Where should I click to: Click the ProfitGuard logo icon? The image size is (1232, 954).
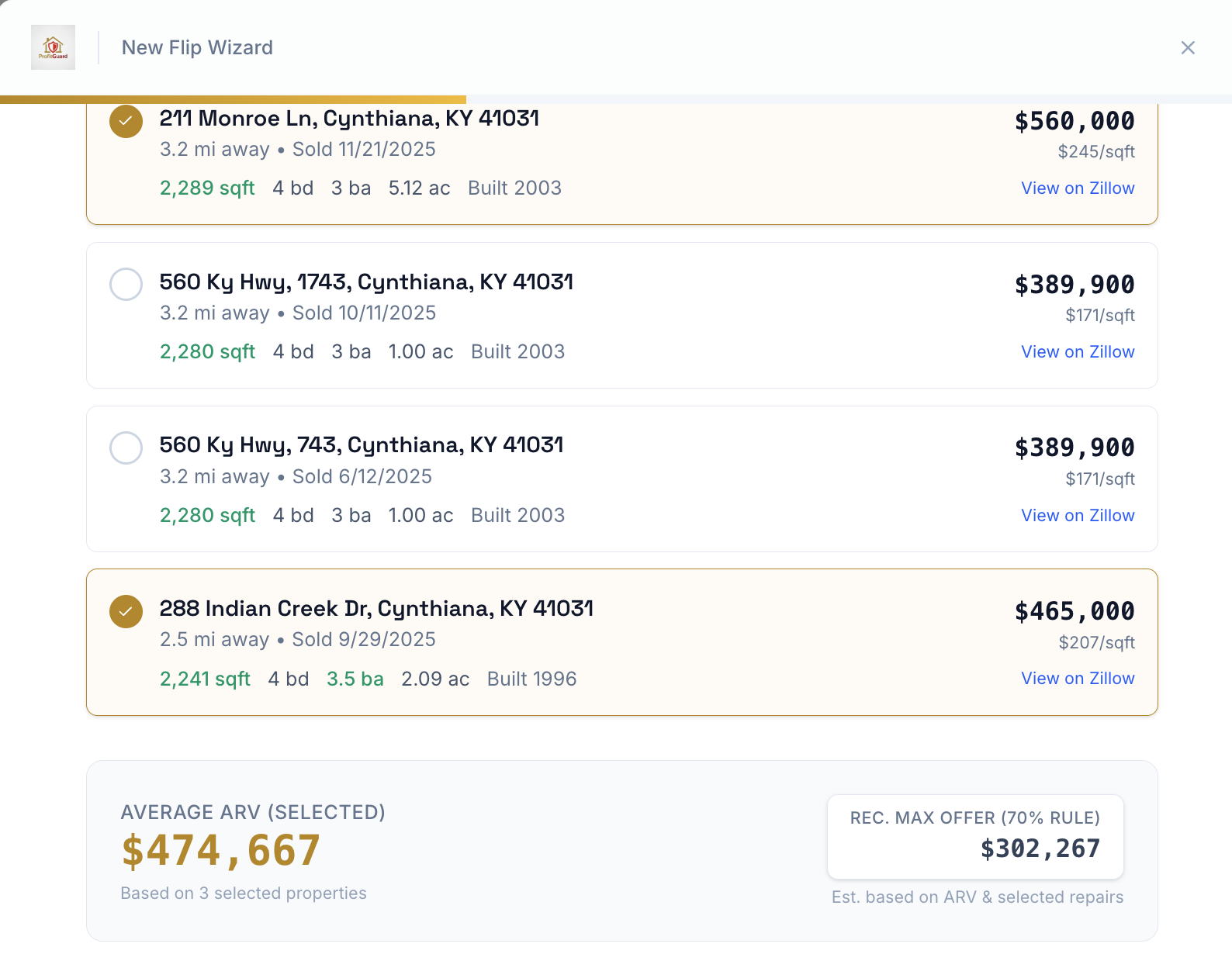click(53, 47)
